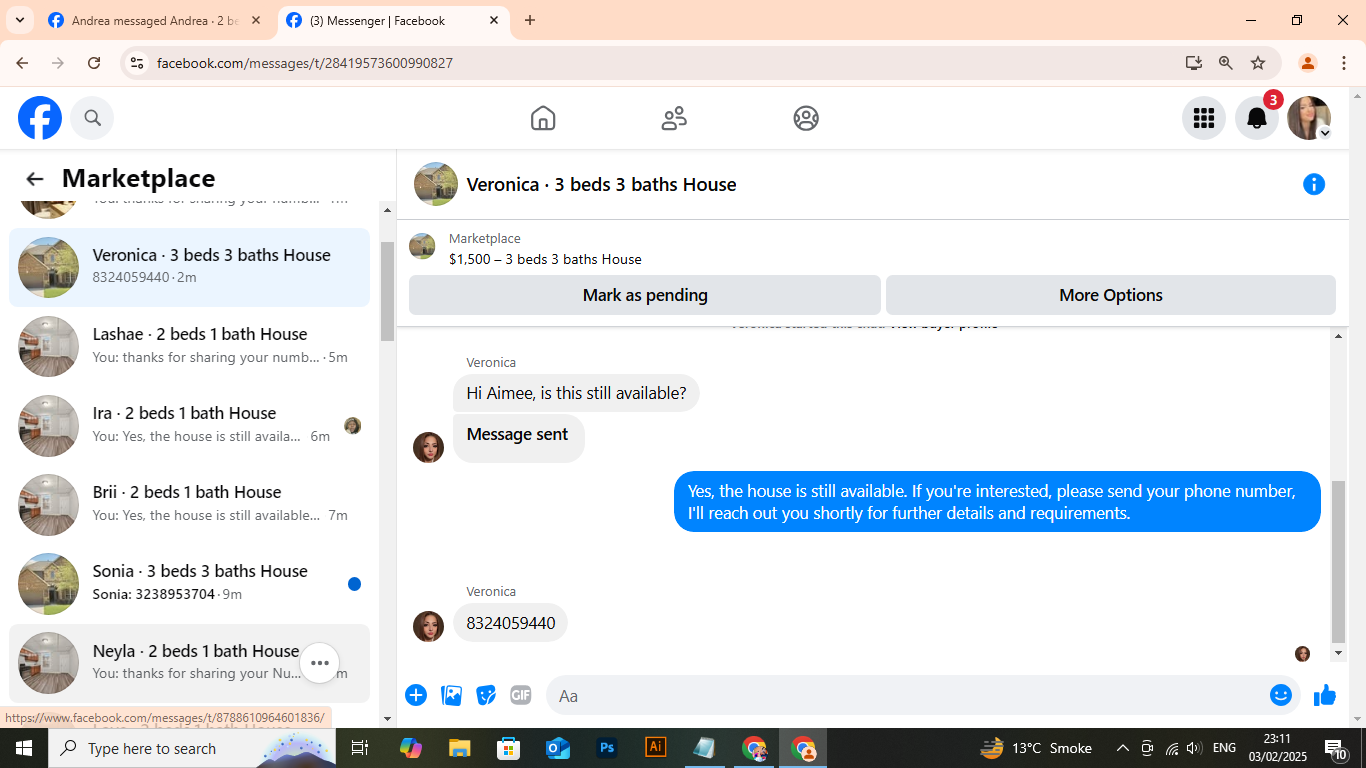Image resolution: width=1366 pixels, height=768 pixels.
Task: Go back in browser history
Action: (x=22, y=63)
